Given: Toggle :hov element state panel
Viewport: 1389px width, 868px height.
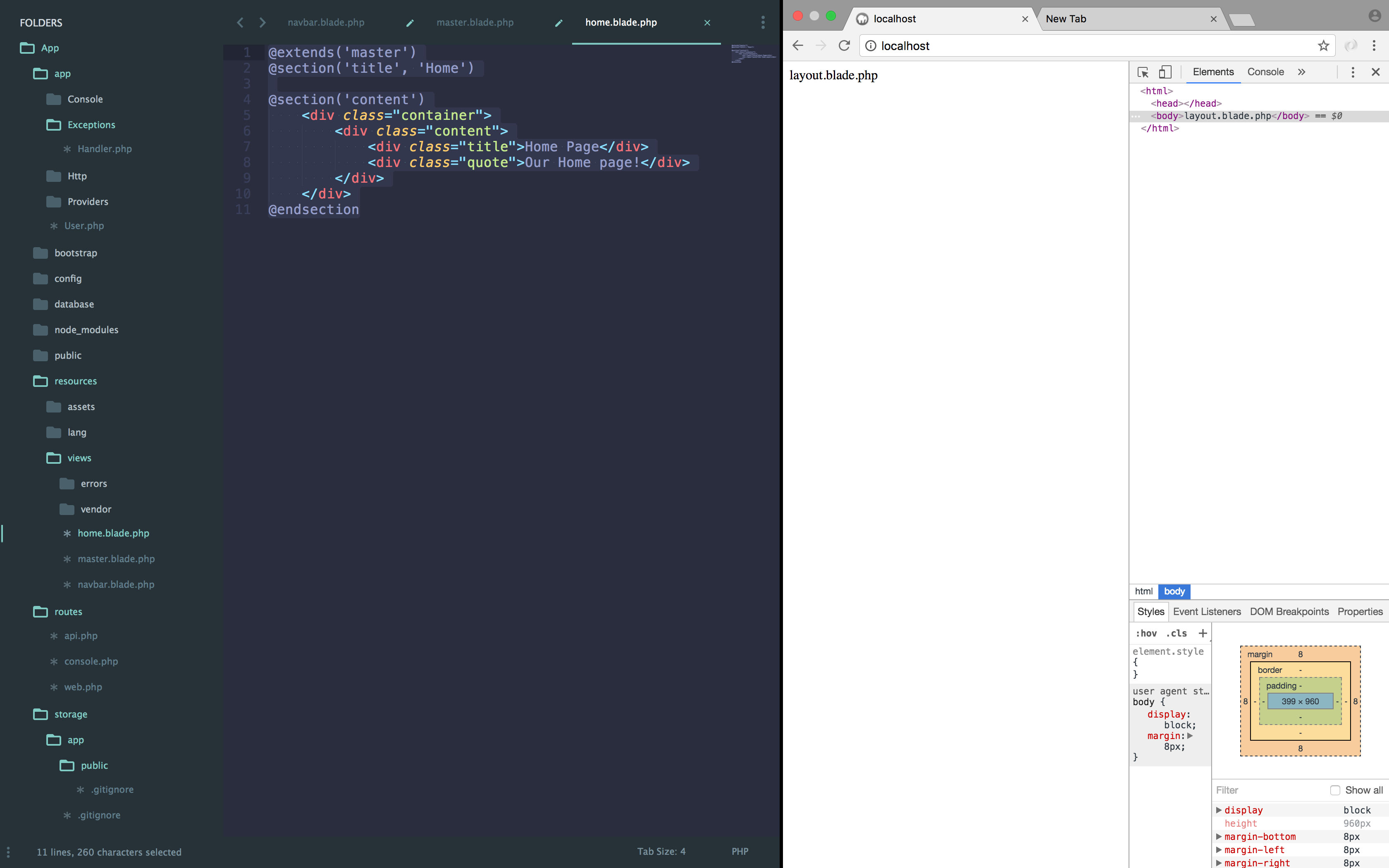Looking at the screenshot, I should coord(1146,633).
